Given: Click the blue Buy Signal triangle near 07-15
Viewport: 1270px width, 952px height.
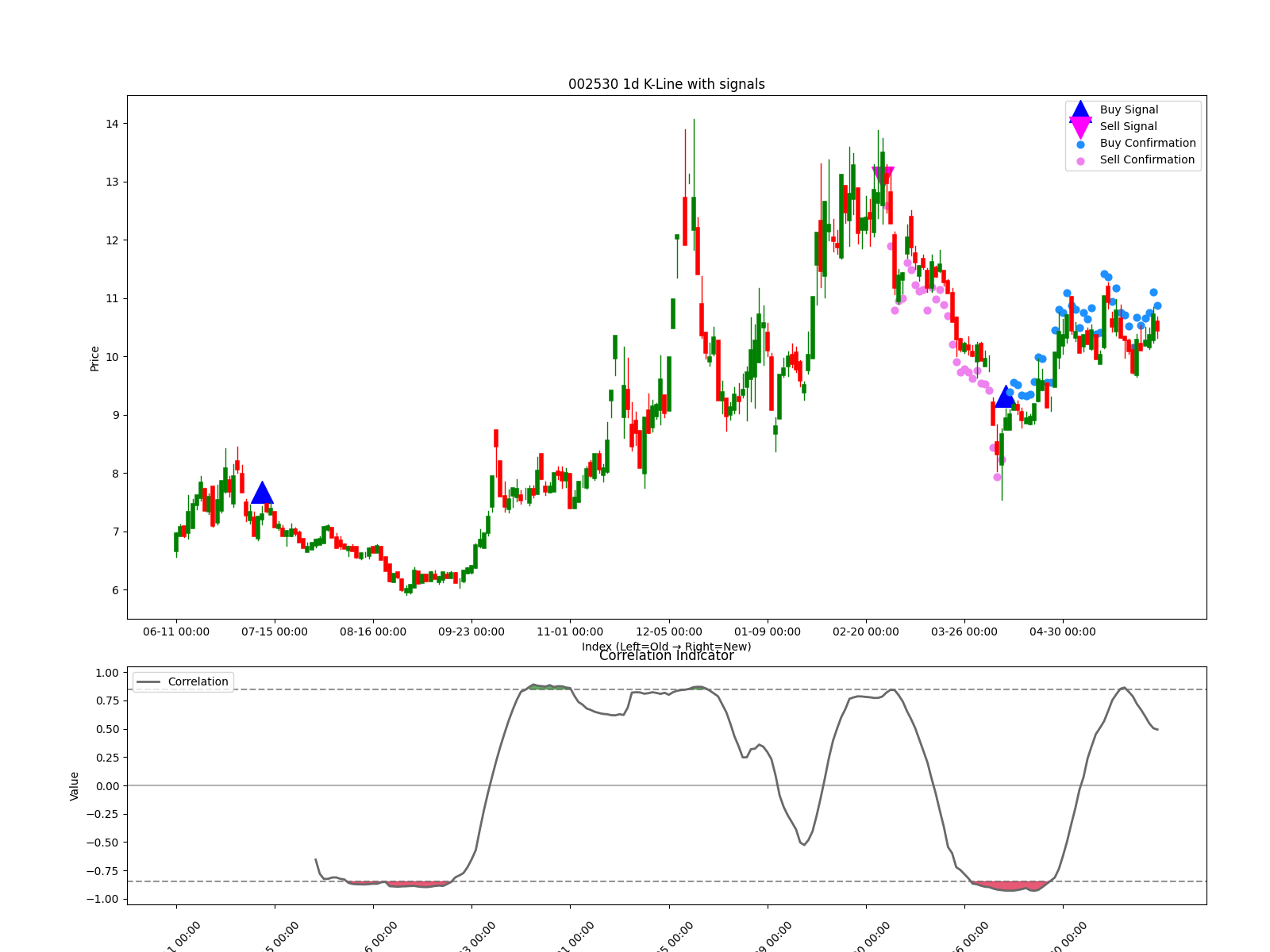Looking at the screenshot, I should [262, 493].
